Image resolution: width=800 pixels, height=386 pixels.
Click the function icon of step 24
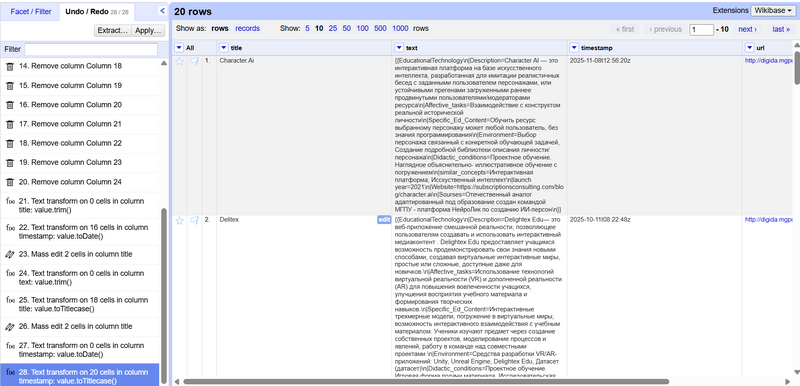click(x=10, y=273)
